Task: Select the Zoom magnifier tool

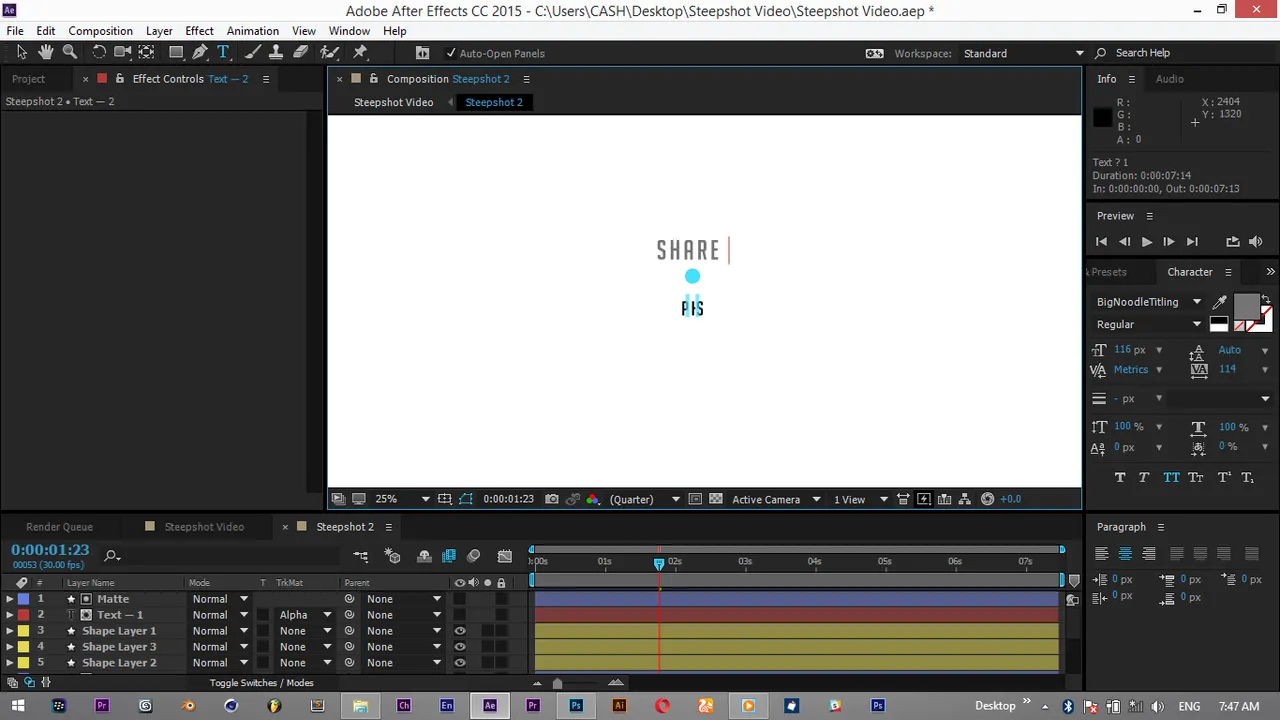Action: tap(70, 52)
